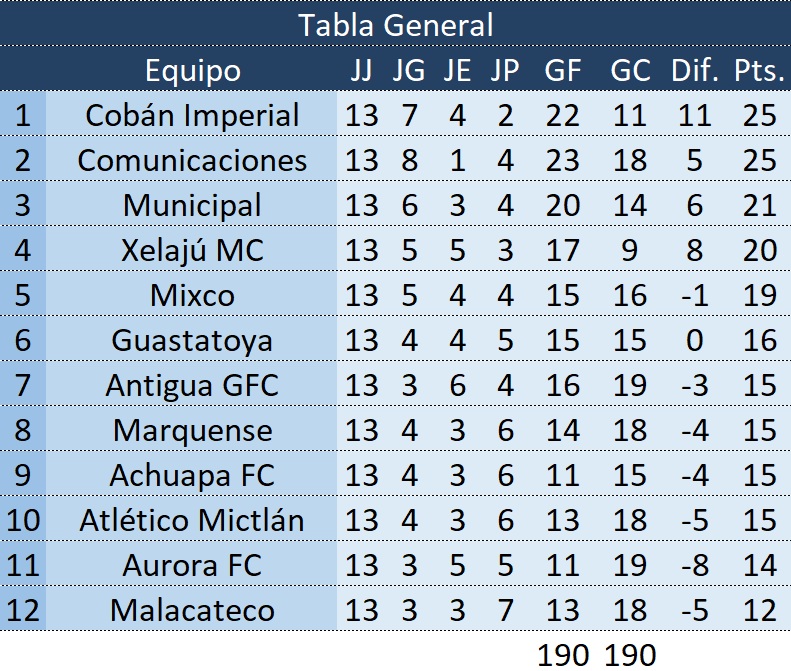The width and height of the screenshot is (791, 671).
Task: Select the JJ column header
Action: [x=362, y=70]
